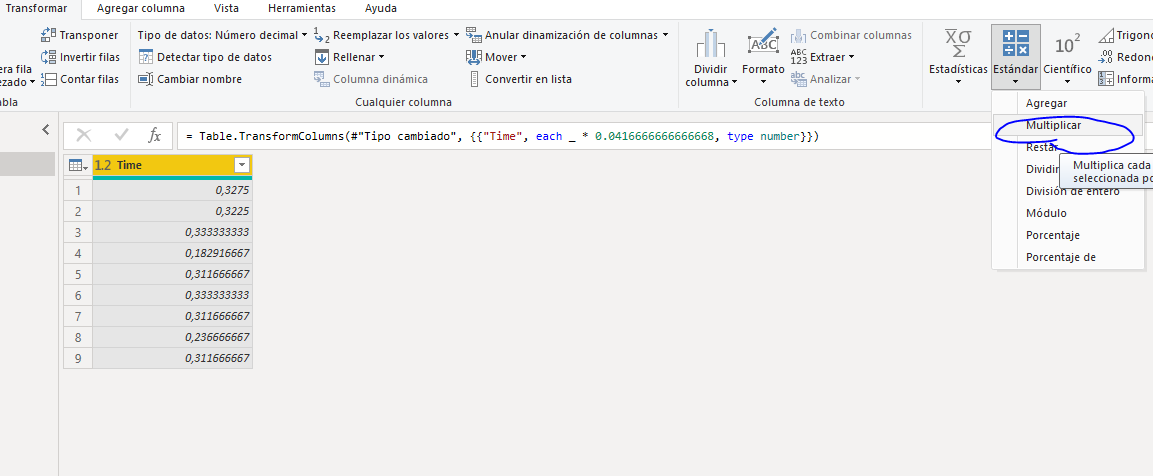Open the Time column filter dropdown
Image resolution: width=1153 pixels, height=476 pixels.
pos(241,166)
